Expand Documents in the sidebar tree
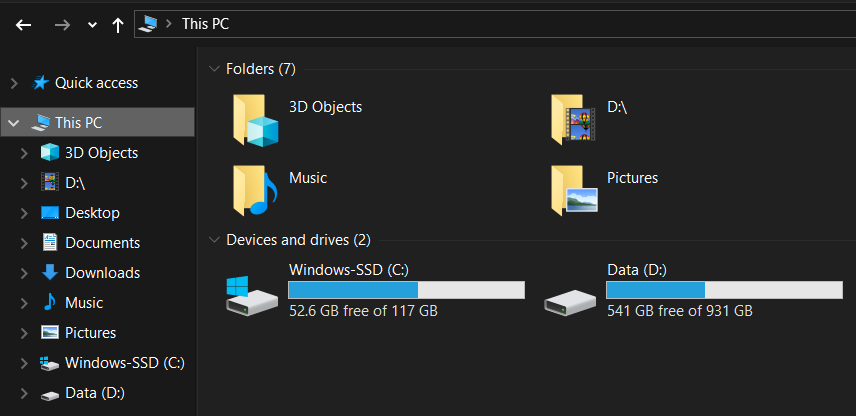856x416 pixels. tap(24, 243)
